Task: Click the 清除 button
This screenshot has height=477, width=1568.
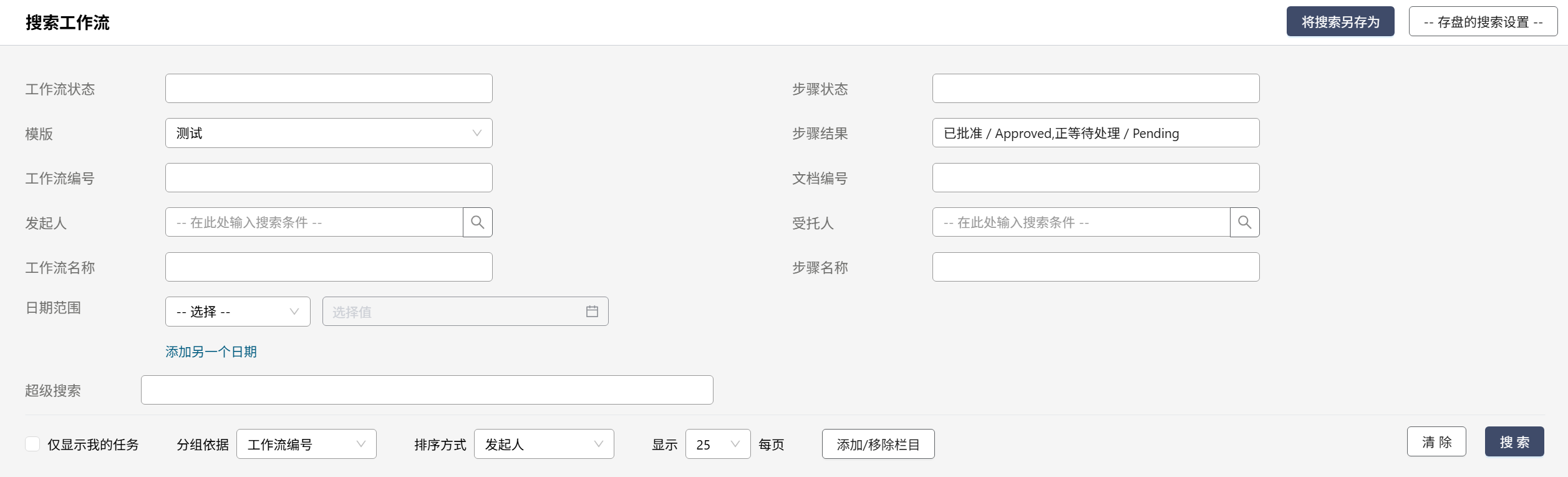Action: (1436, 442)
